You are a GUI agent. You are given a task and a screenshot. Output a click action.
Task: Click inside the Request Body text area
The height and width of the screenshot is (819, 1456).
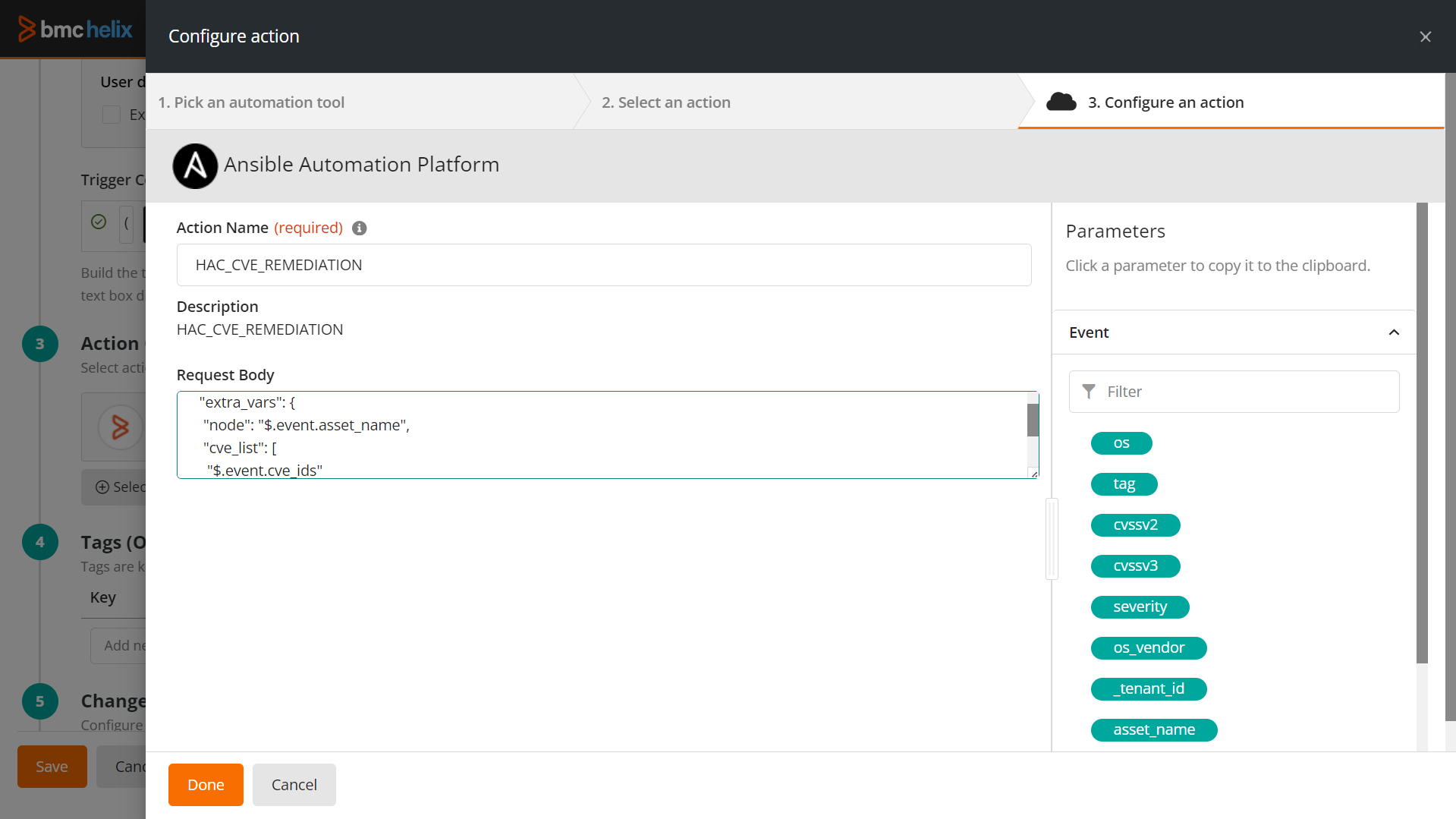coord(602,435)
